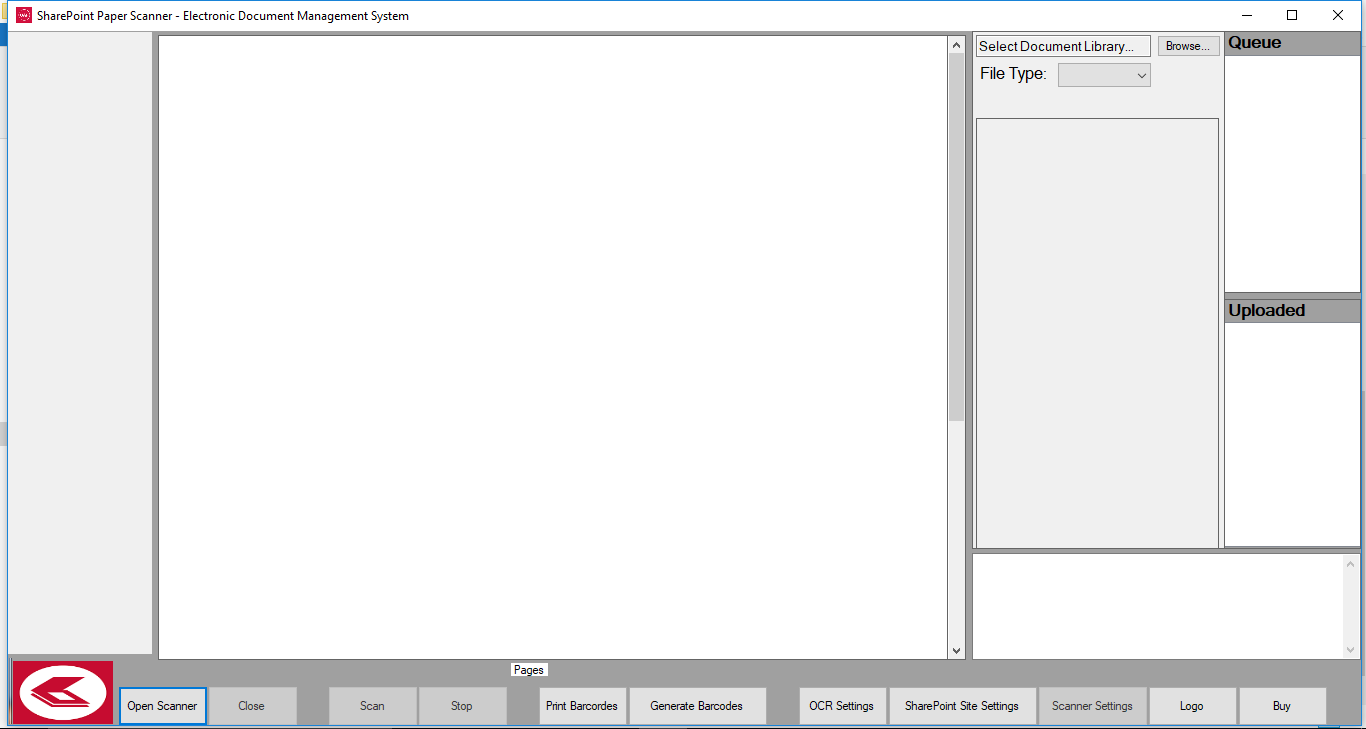Click the Buy button
Viewport: 1366px width, 729px height.
click(x=1282, y=706)
